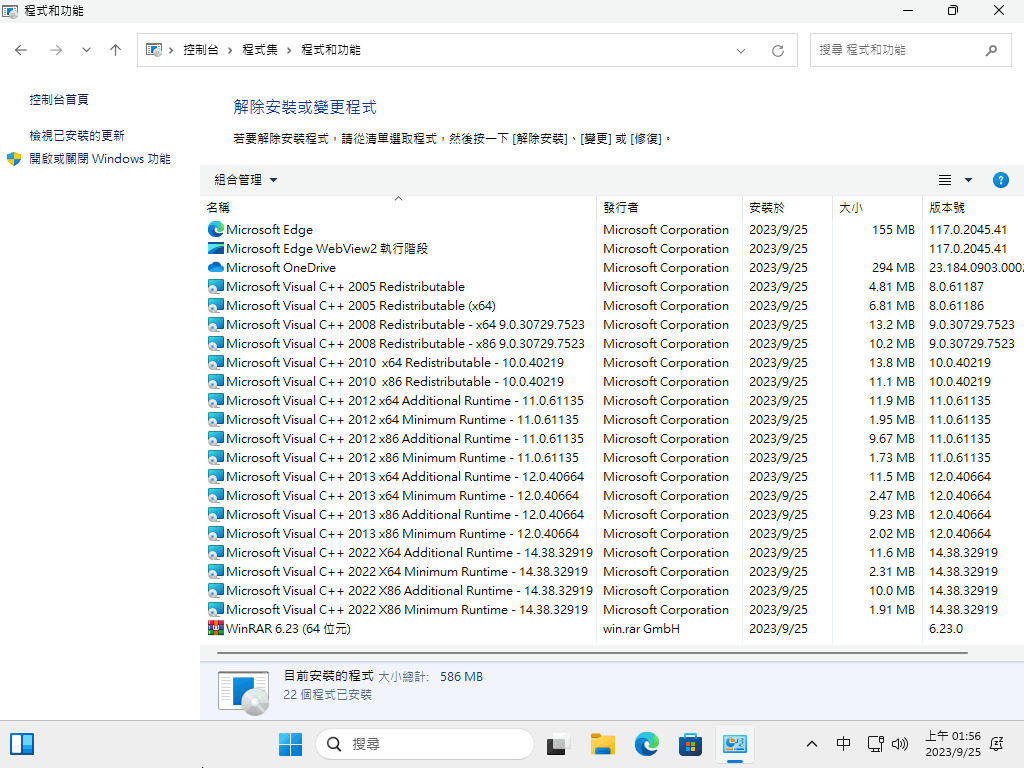
Task: Click the Control Panel taskbar icon
Action: (735, 744)
